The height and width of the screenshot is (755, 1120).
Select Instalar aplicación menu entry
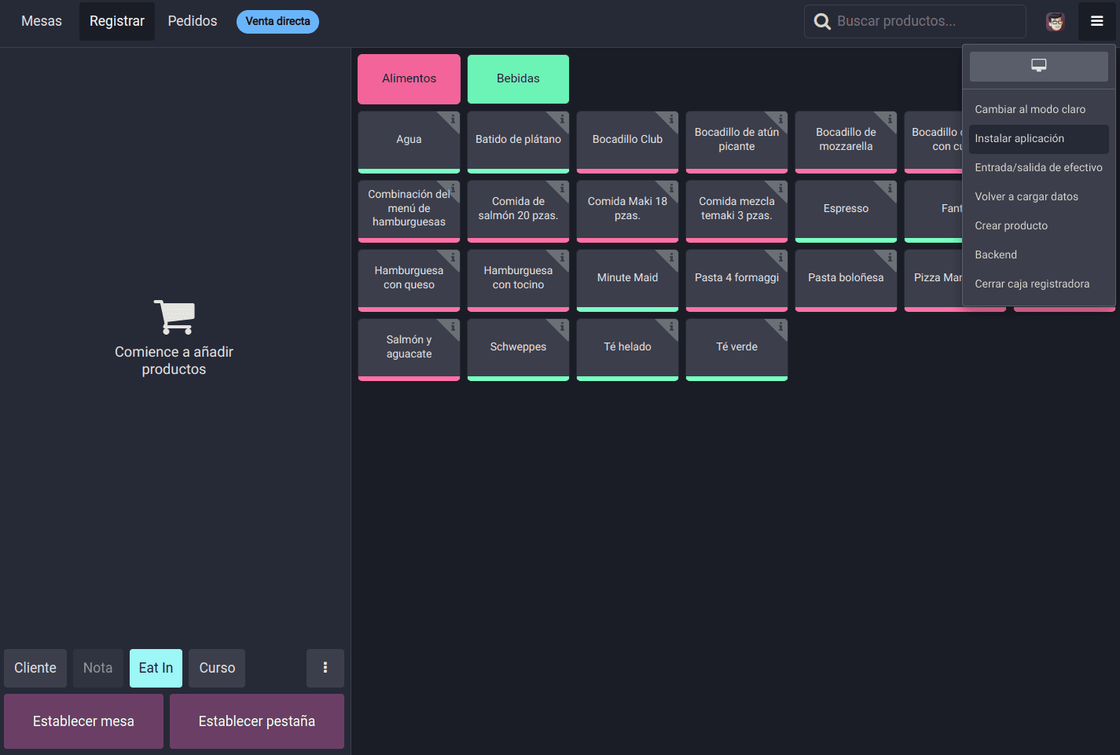(x=1039, y=139)
